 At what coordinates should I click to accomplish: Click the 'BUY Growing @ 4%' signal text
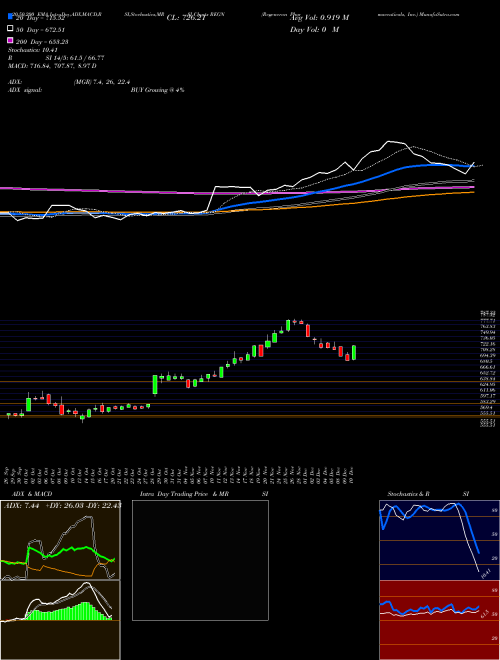[x=157, y=90]
